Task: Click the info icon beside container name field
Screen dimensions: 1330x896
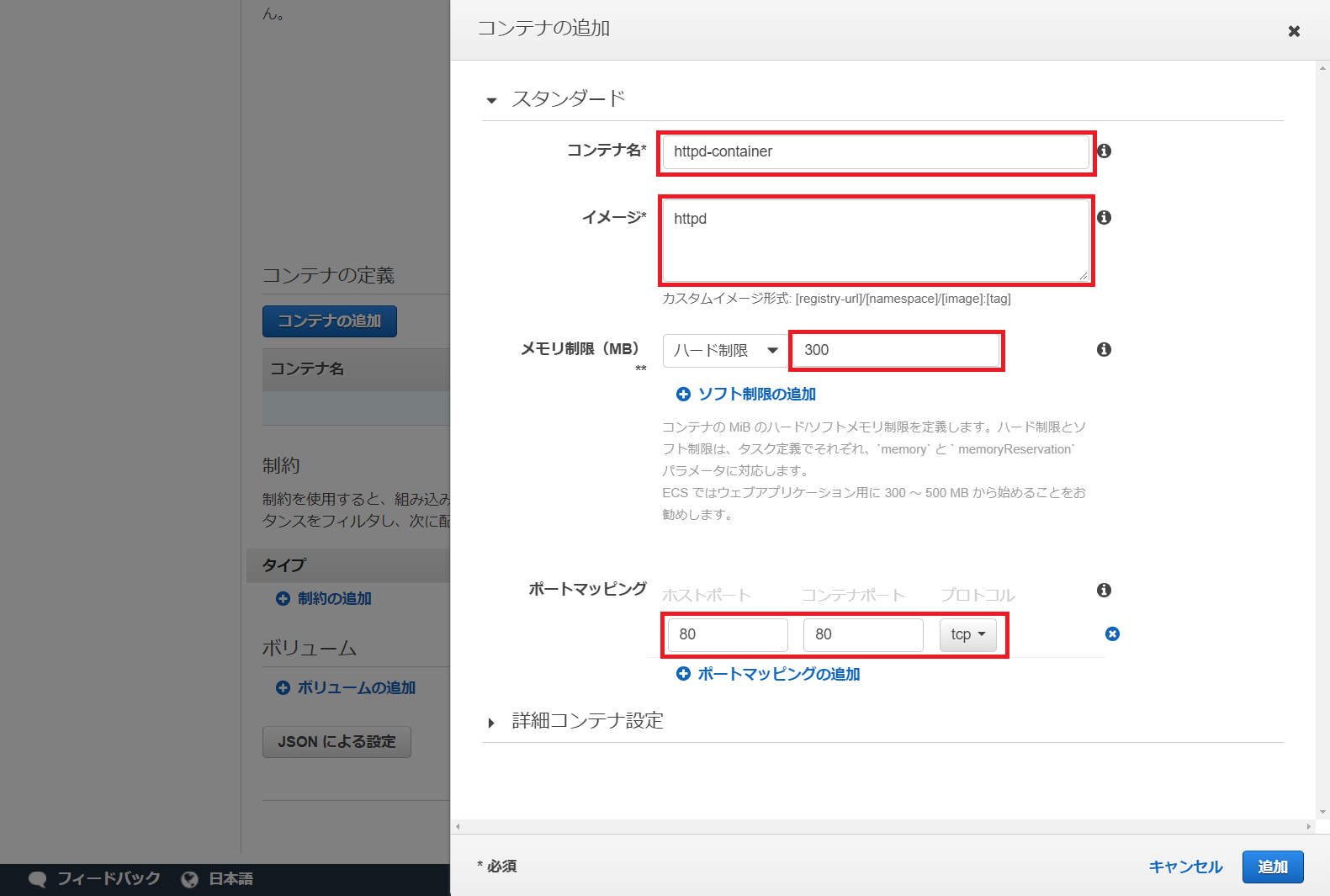Action: click(x=1104, y=151)
